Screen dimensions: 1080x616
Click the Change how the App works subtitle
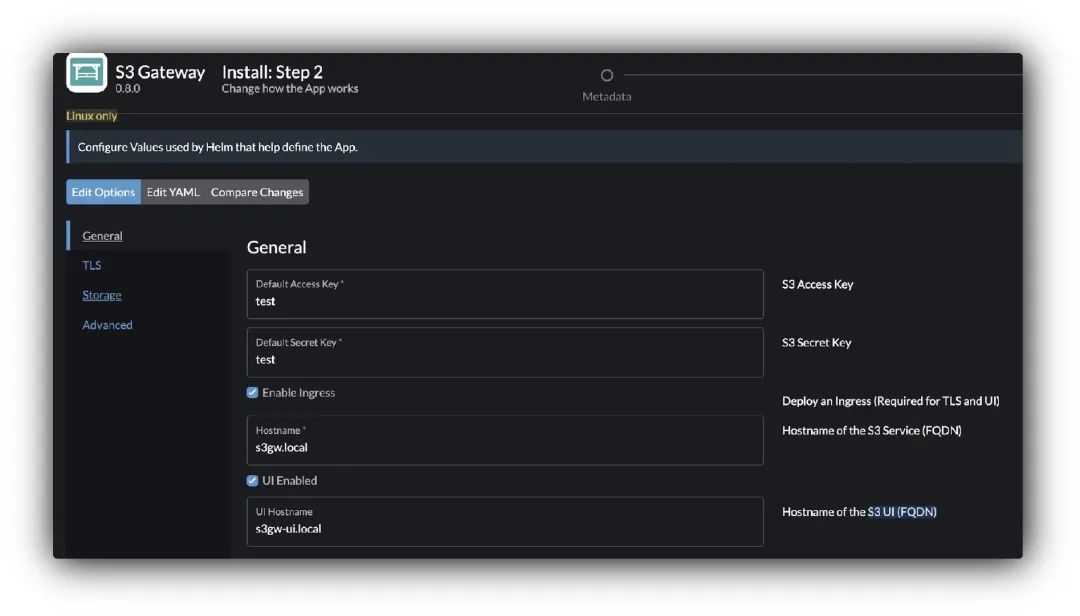click(290, 88)
